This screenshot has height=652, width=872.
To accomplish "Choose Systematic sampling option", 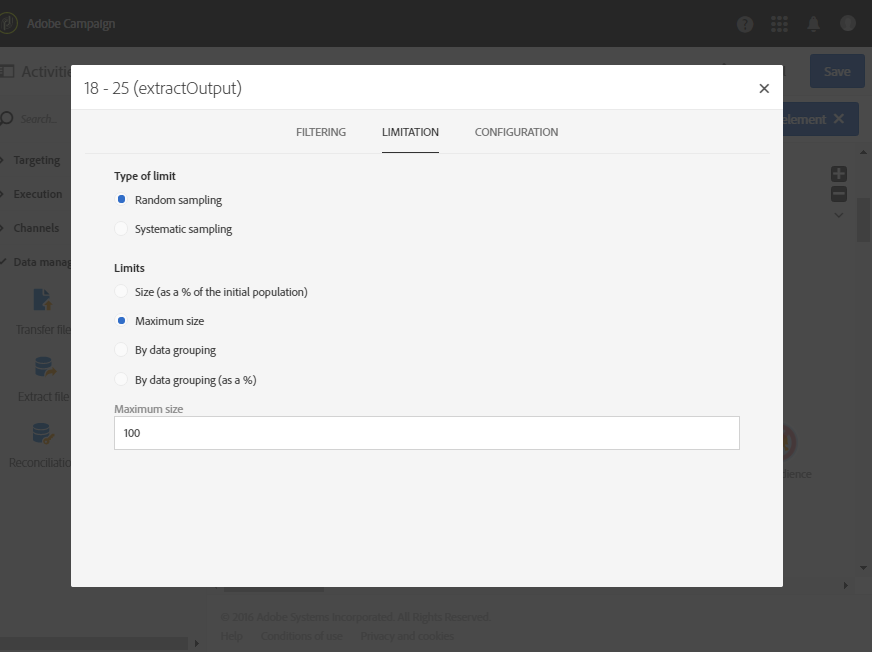I will click(x=121, y=229).
